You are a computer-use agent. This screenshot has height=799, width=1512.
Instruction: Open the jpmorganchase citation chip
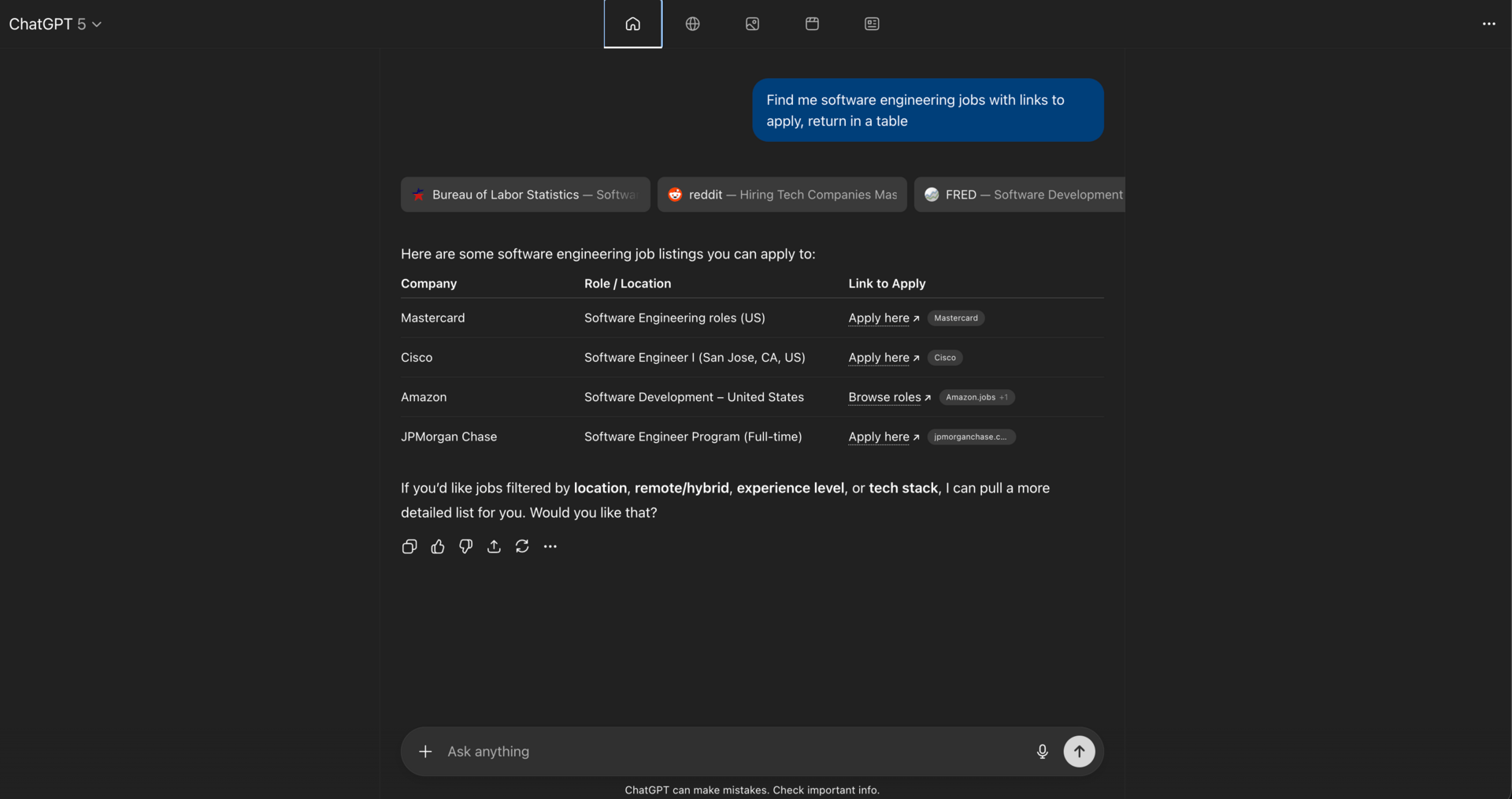(x=971, y=437)
